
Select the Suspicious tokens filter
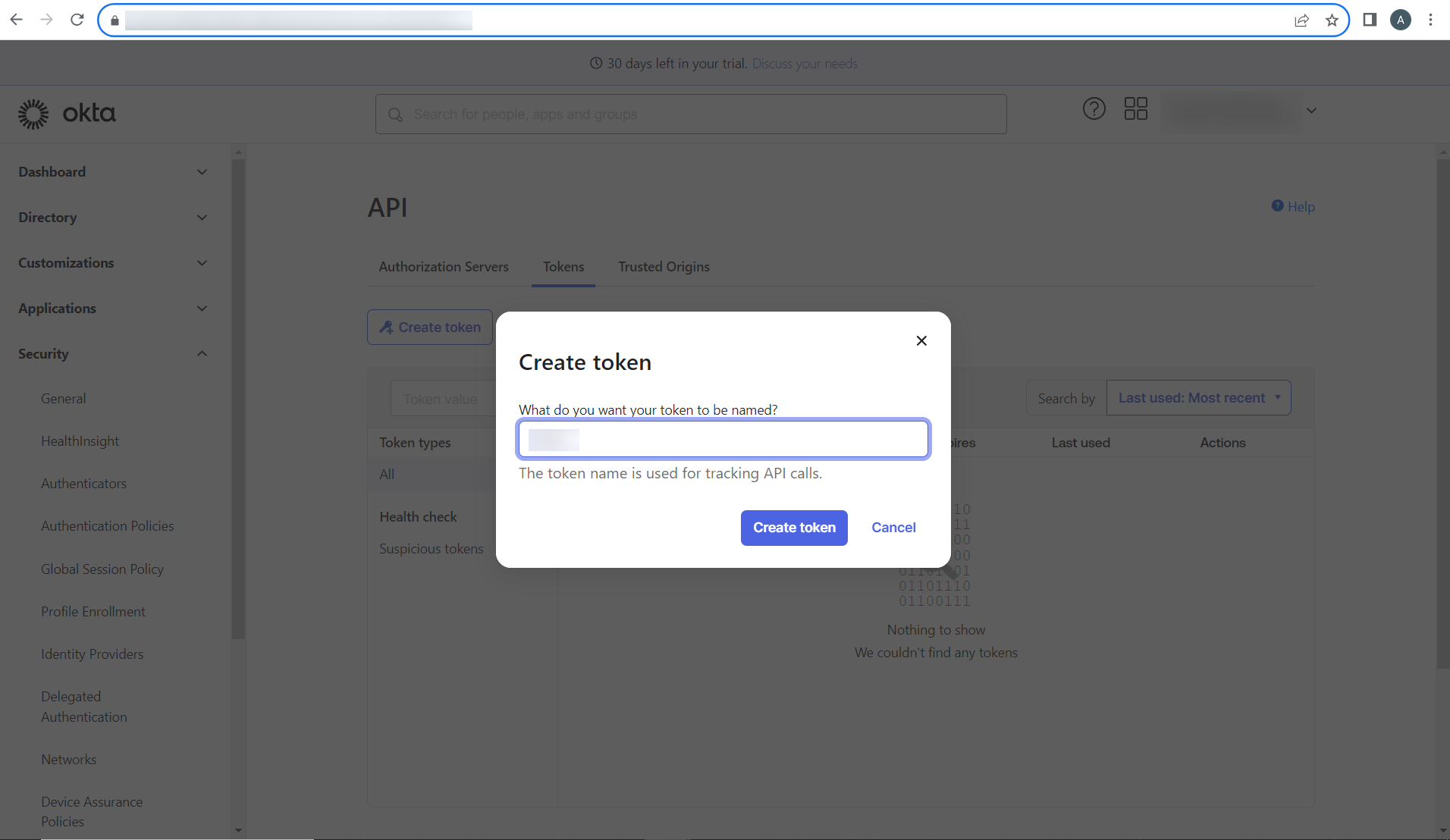pyautogui.click(x=431, y=549)
